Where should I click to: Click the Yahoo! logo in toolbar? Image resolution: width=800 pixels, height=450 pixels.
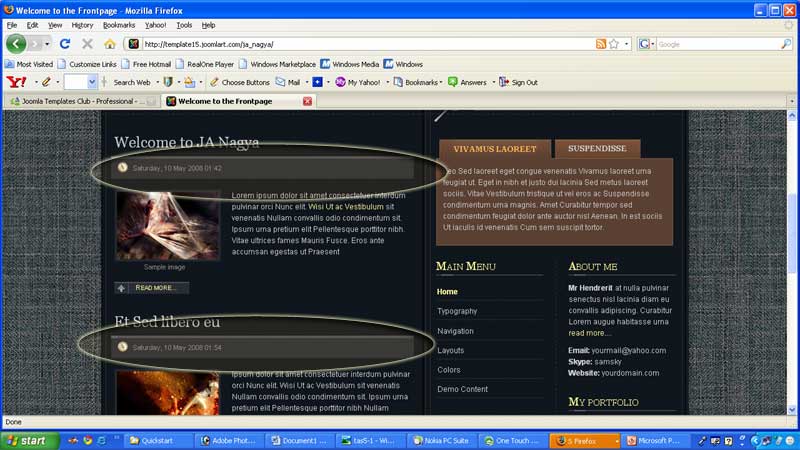point(16,82)
